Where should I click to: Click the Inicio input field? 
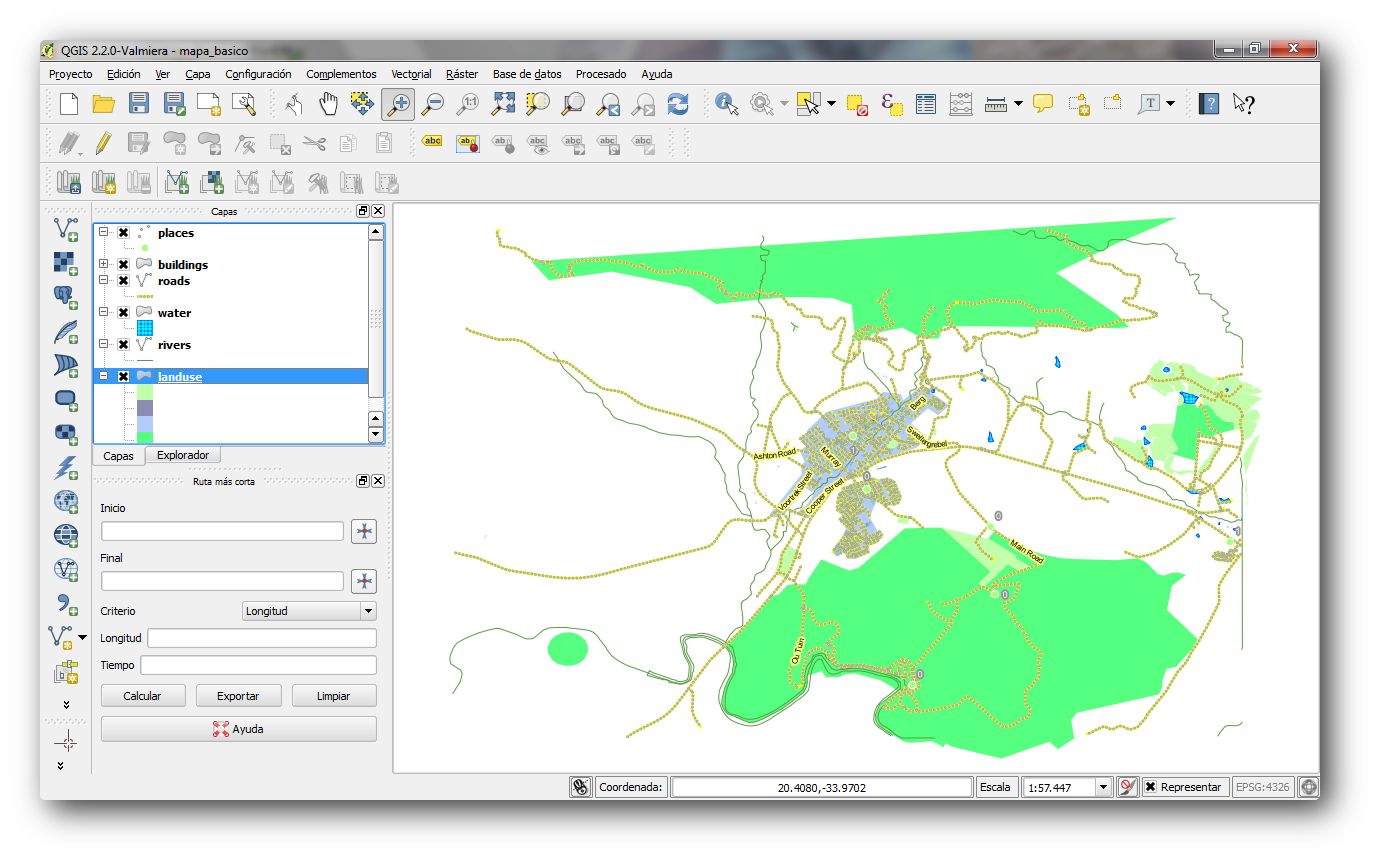pos(222,531)
